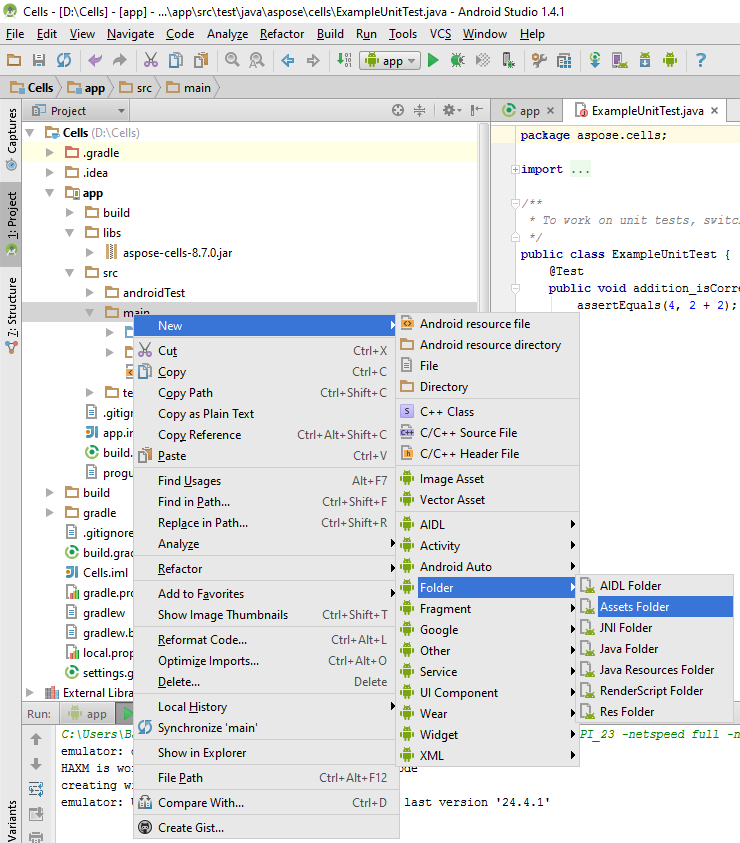Viewport: 740px width, 843px height.
Task: Click the Help question mark icon
Action: [x=701, y=60]
